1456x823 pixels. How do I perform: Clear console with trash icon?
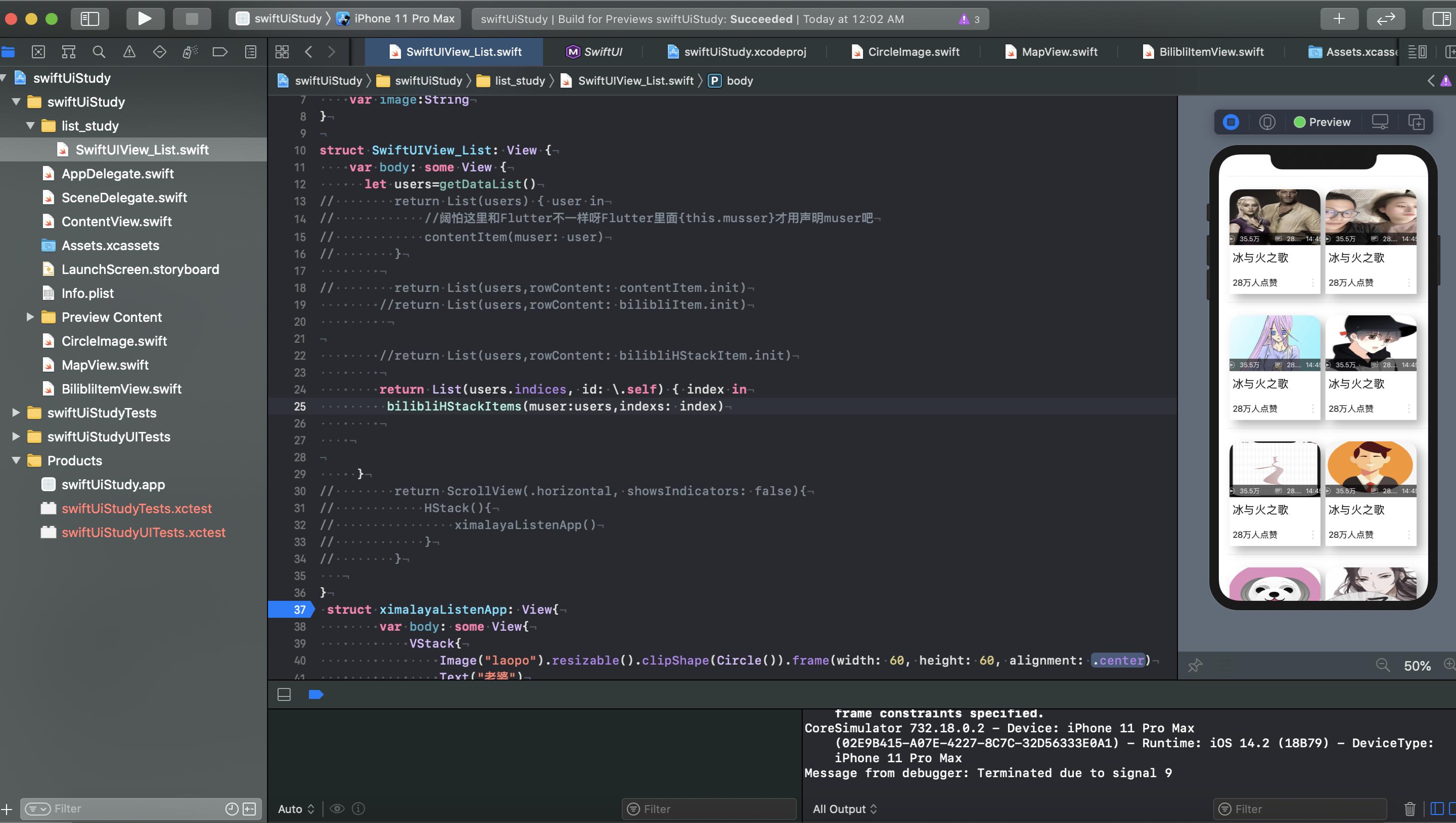[1410, 809]
